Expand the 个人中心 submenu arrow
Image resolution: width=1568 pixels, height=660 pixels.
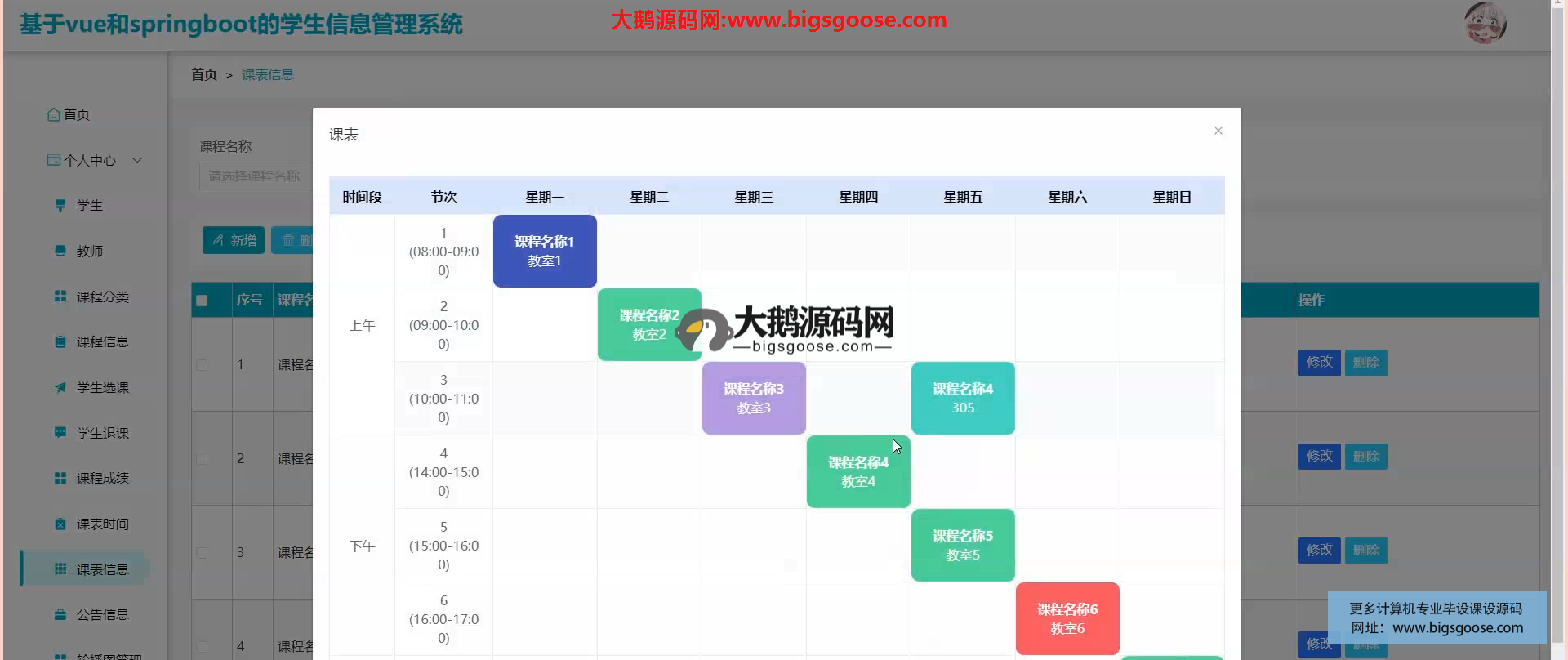pyautogui.click(x=137, y=160)
